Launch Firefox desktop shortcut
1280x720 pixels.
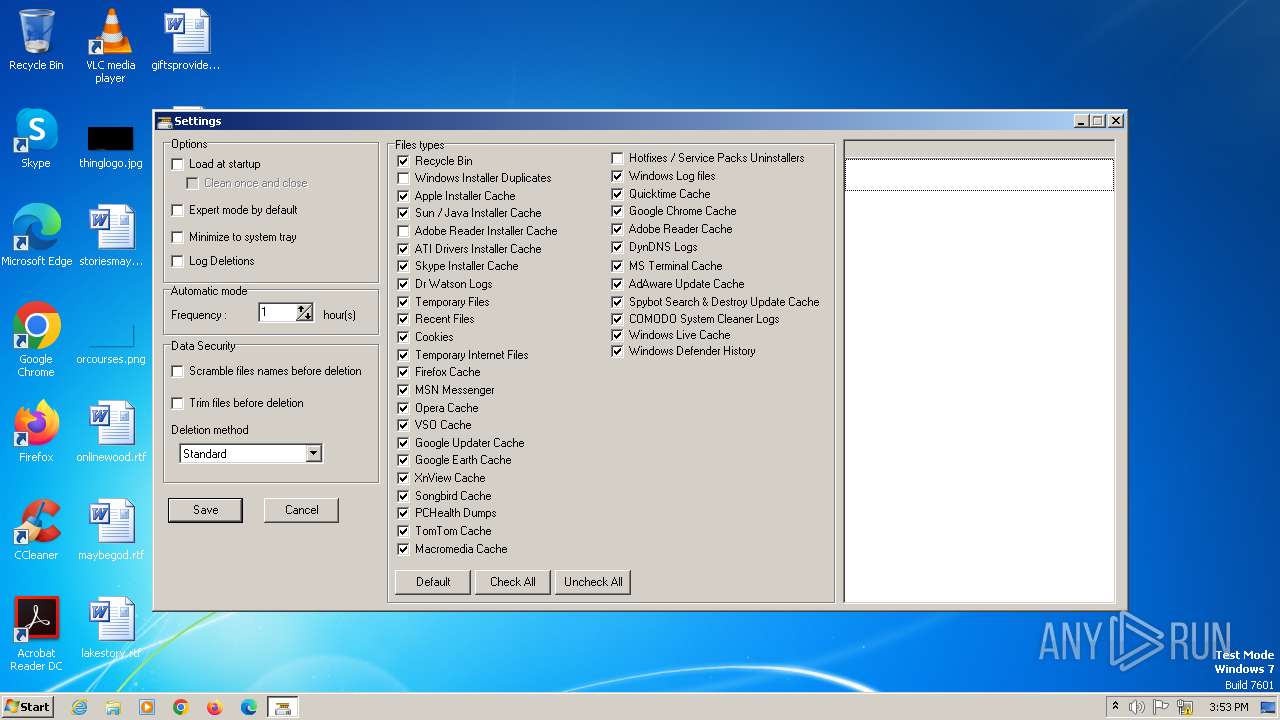[36, 432]
